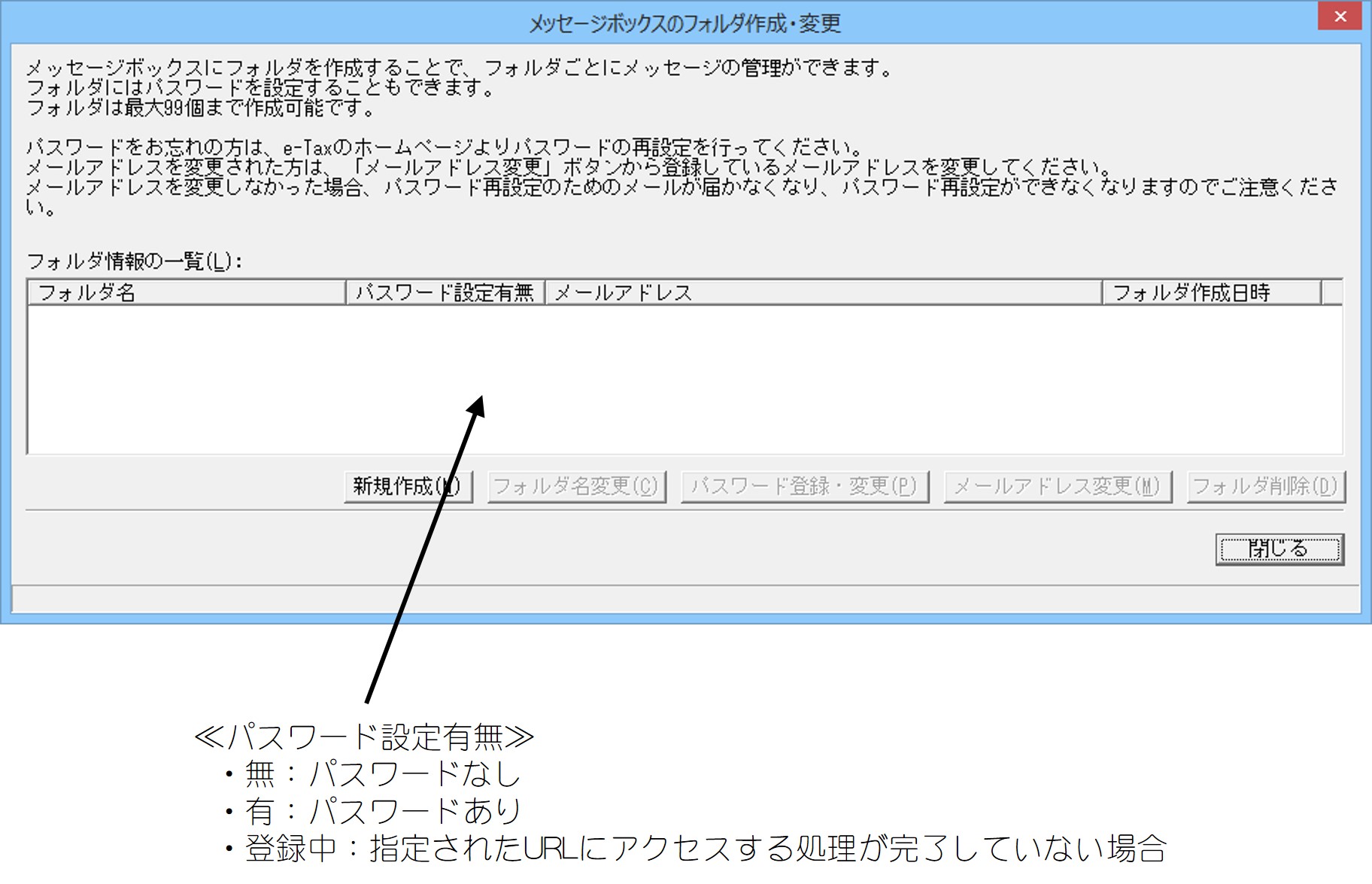Viewport: 1372px width, 884px height.
Task: Click the blank header cell after フォルダ作成日時
Action: point(1332,293)
